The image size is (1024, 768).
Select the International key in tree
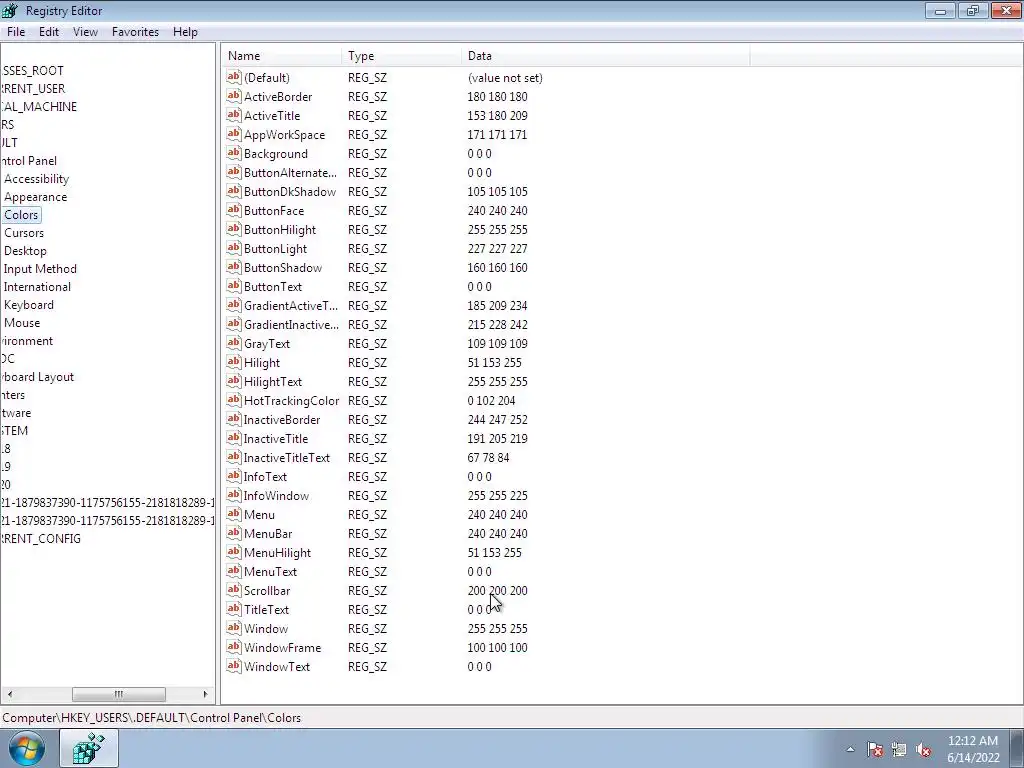coord(37,287)
